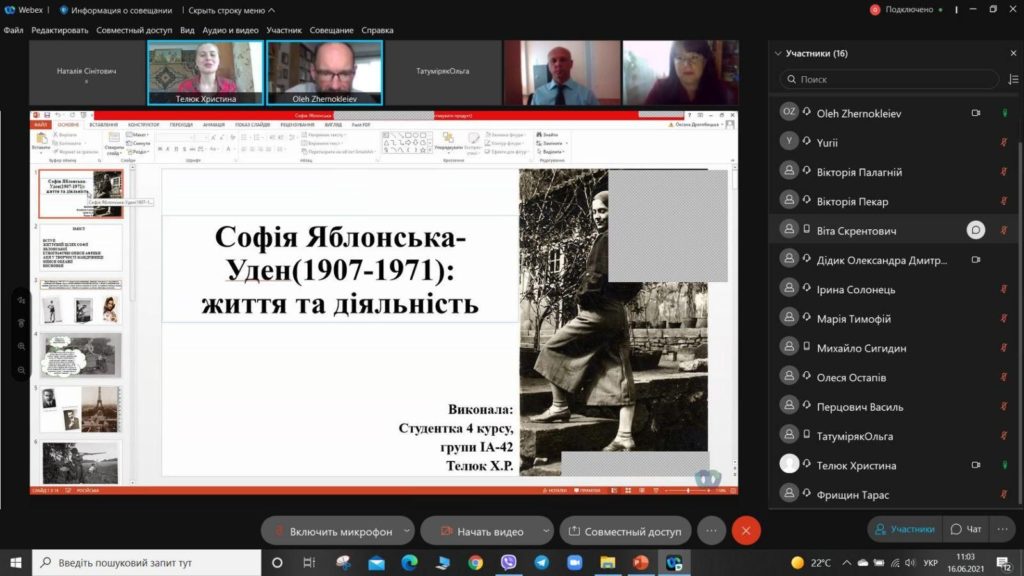This screenshot has height=576, width=1024.
Task: Open the Совещание menu
Action: click(331, 30)
